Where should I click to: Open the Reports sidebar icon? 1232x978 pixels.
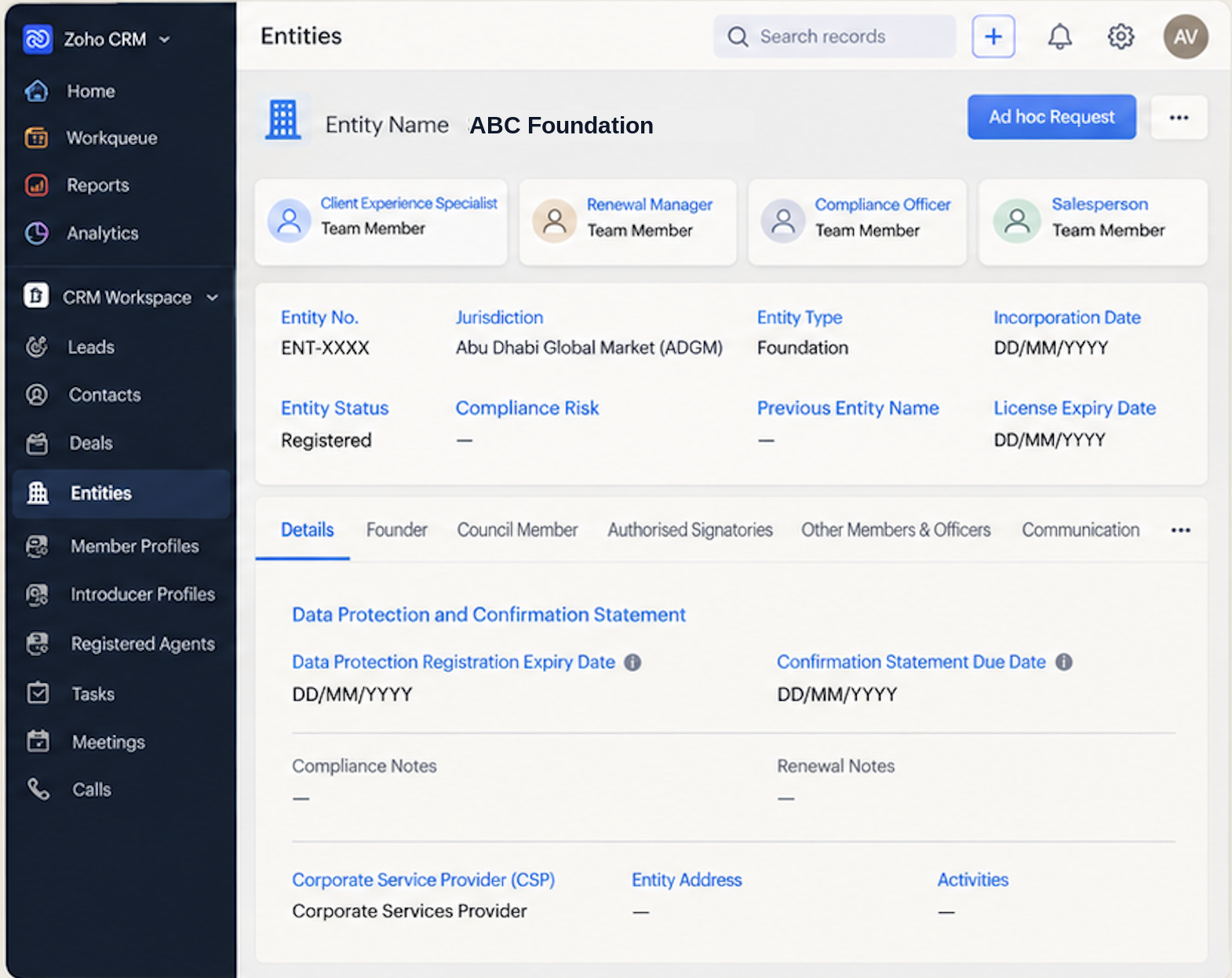[37, 185]
